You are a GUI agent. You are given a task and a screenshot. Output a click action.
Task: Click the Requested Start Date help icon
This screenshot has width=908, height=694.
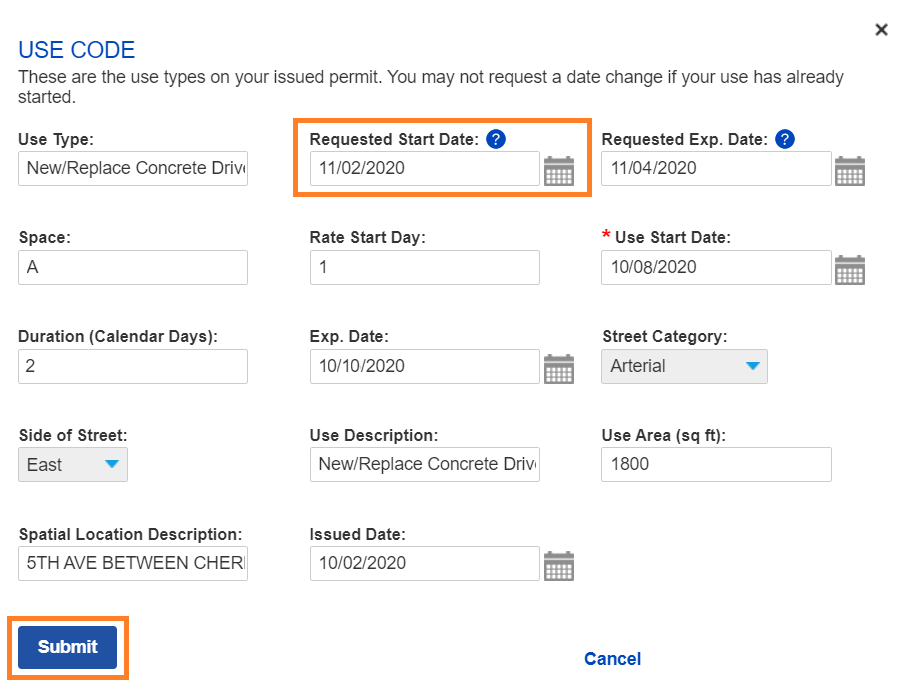tap(495, 139)
